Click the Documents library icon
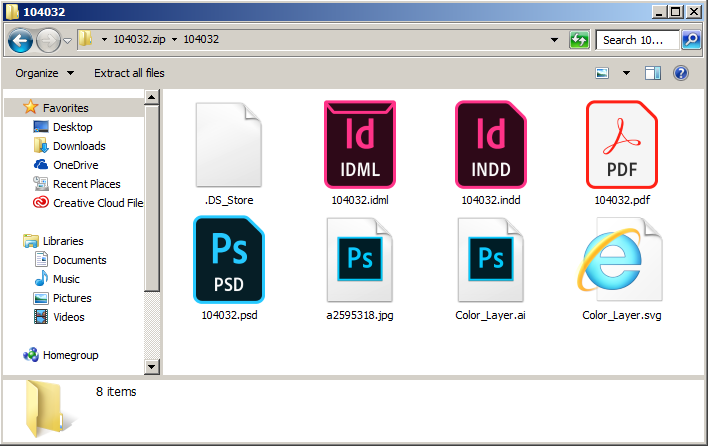The width and height of the screenshot is (708, 446). pyautogui.click(x=41, y=260)
